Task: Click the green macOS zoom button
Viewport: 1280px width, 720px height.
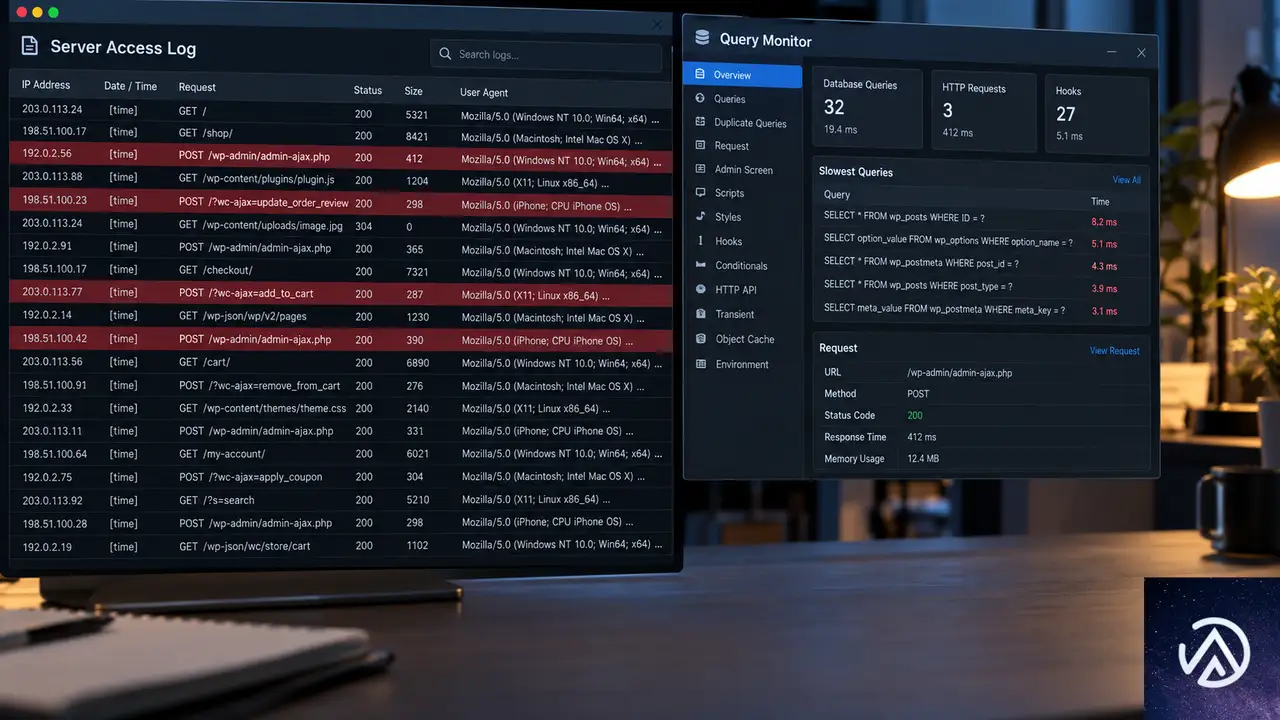Action: click(x=53, y=12)
